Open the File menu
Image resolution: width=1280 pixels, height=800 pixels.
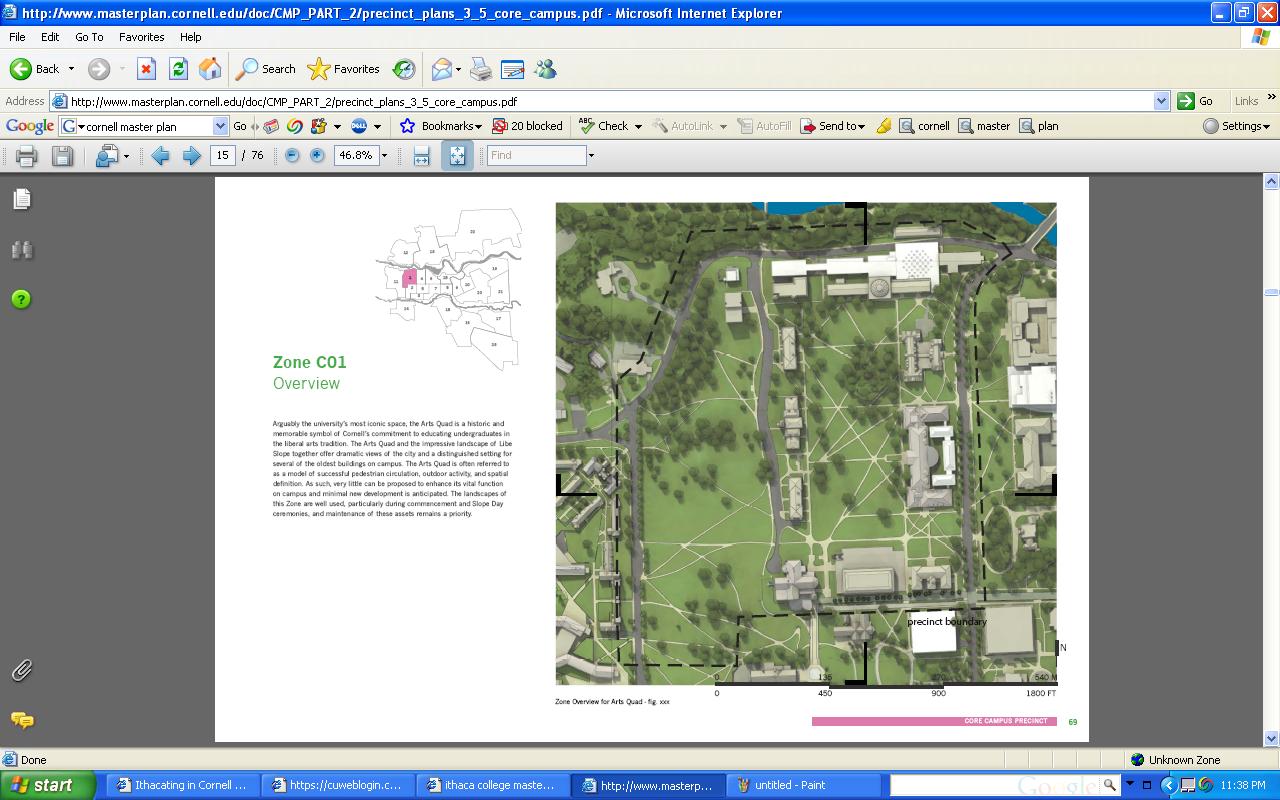[17, 37]
